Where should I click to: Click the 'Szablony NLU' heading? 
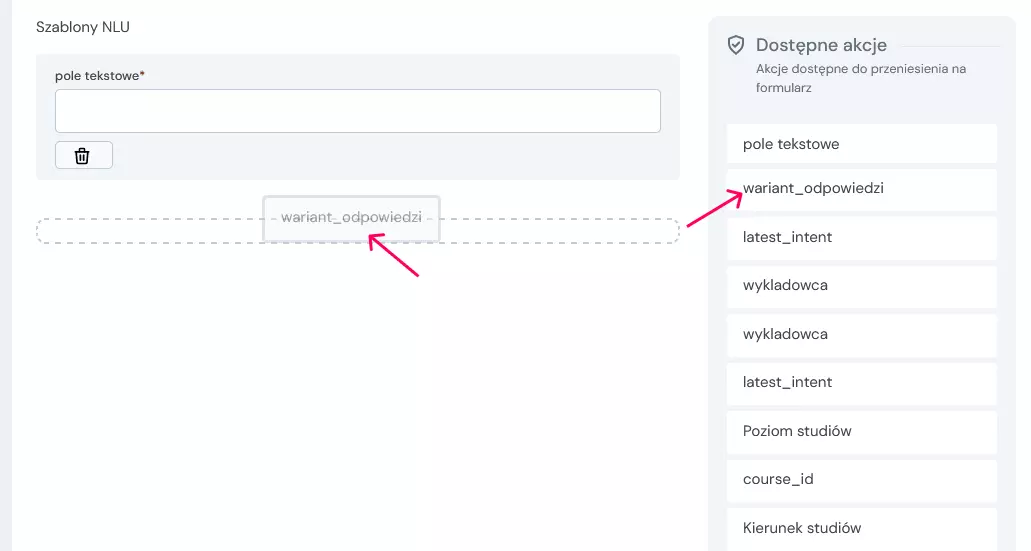(x=83, y=27)
